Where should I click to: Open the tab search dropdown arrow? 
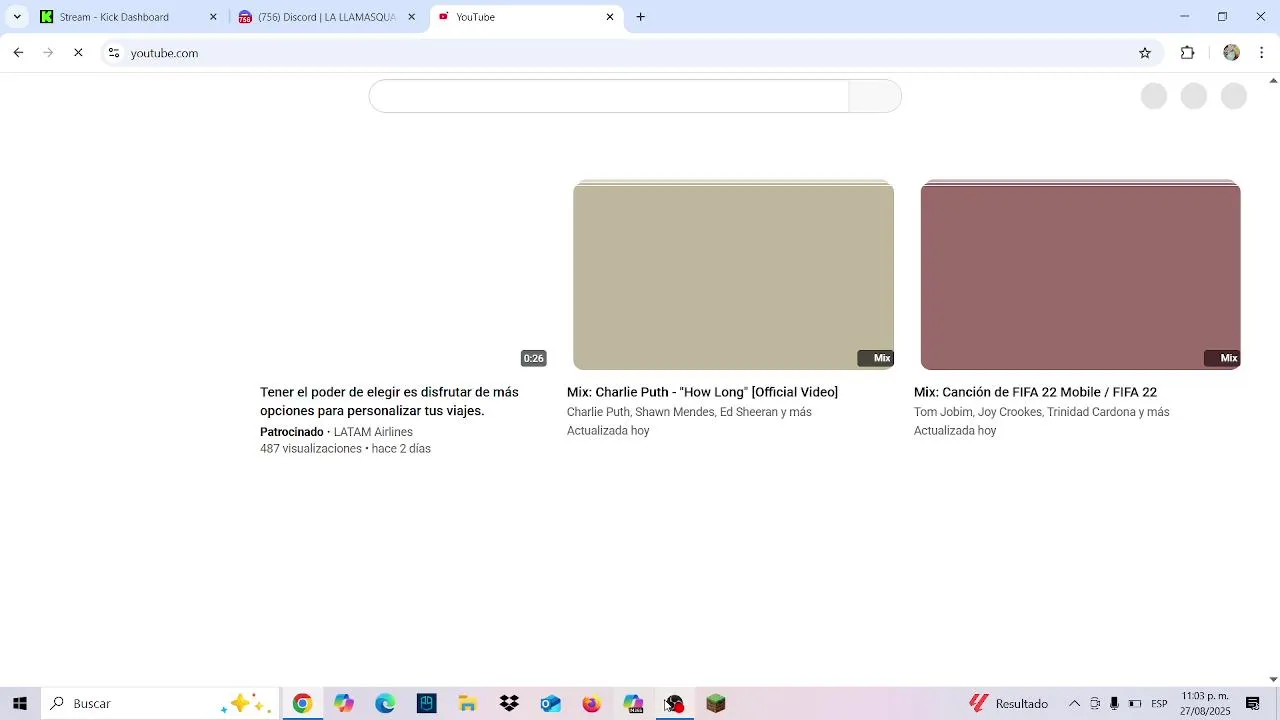pyautogui.click(x=16, y=17)
